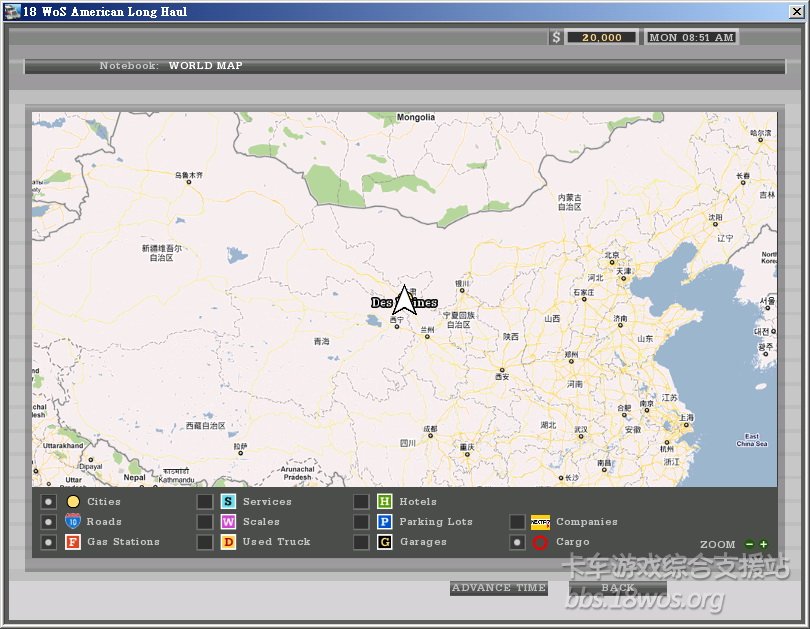The width and height of the screenshot is (810, 629).
Task: Click the Services S icon
Action: tap(228, 502)
